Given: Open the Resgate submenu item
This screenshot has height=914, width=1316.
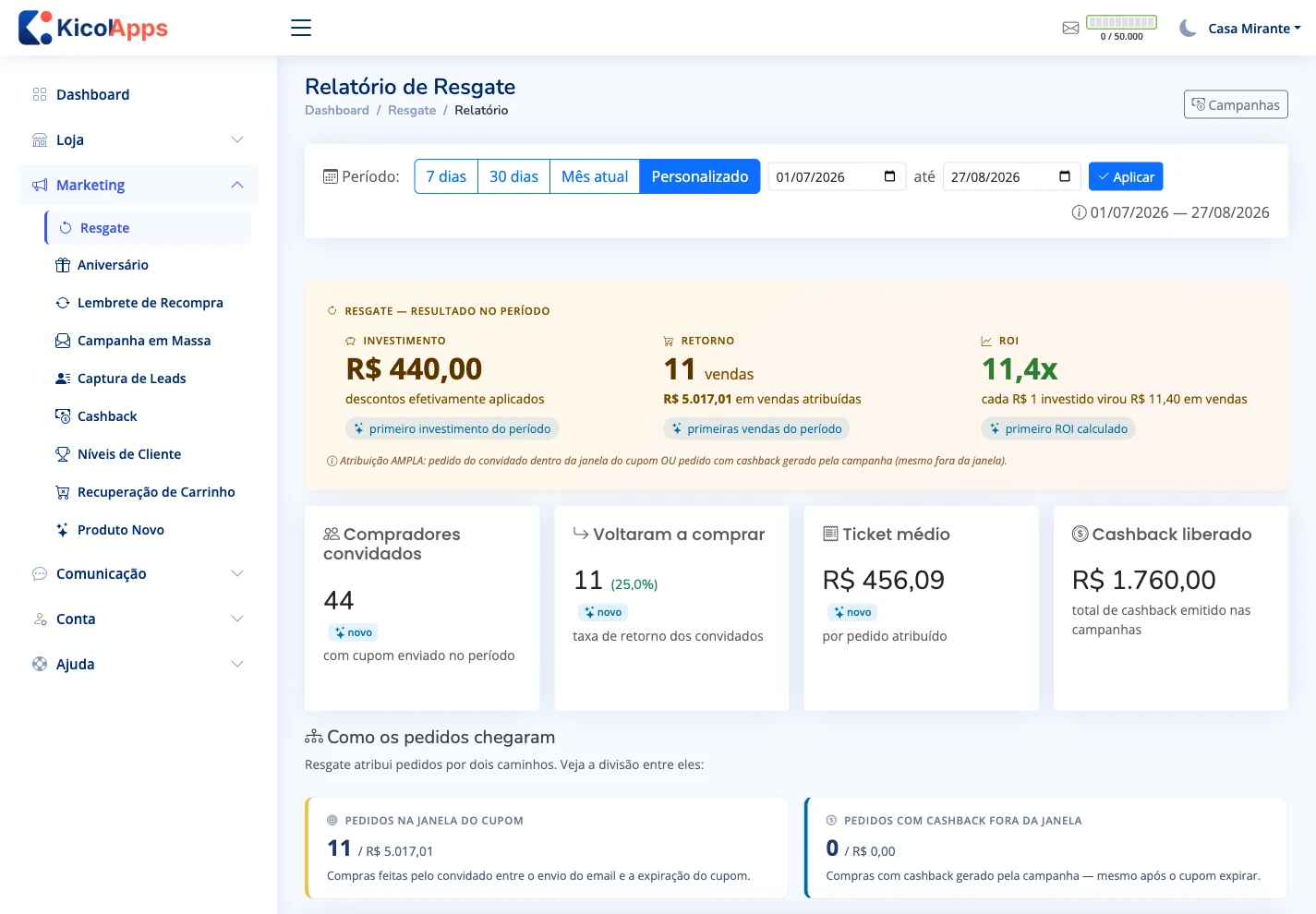Looking at the screenshot, I should [148, 228].
